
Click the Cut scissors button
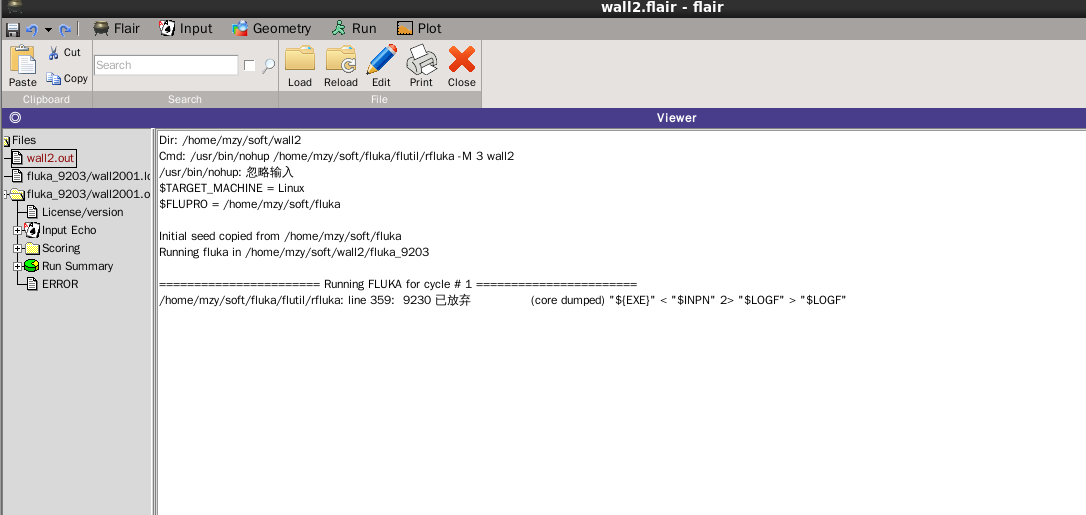[64, 53]
